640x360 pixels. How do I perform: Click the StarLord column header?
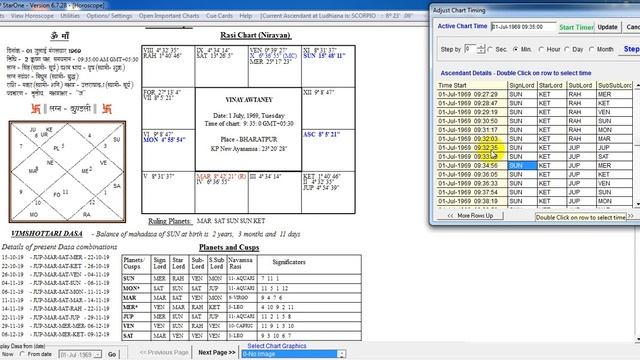551,85
